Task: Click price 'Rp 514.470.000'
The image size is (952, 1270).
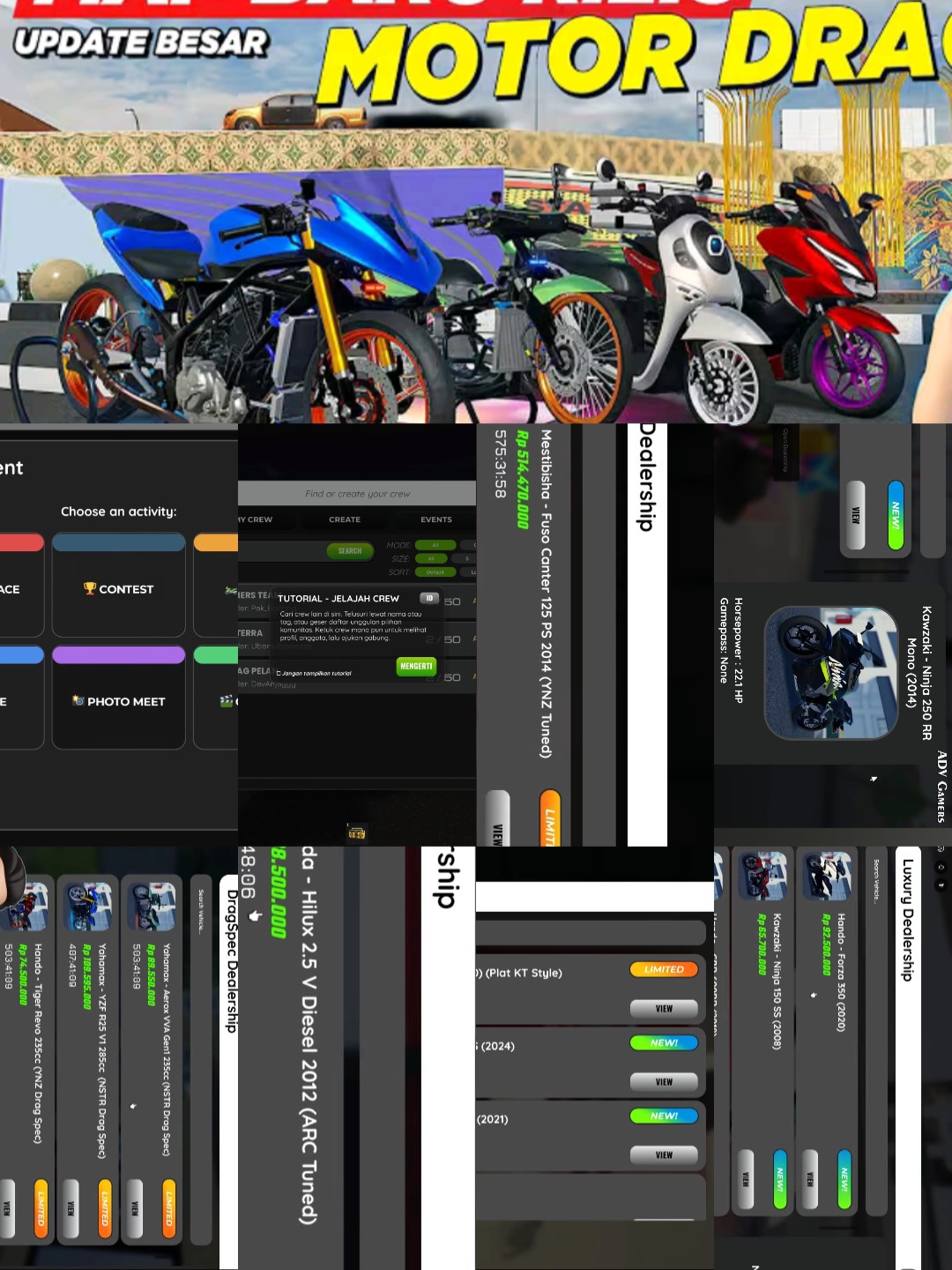Action: coord(523,480)
